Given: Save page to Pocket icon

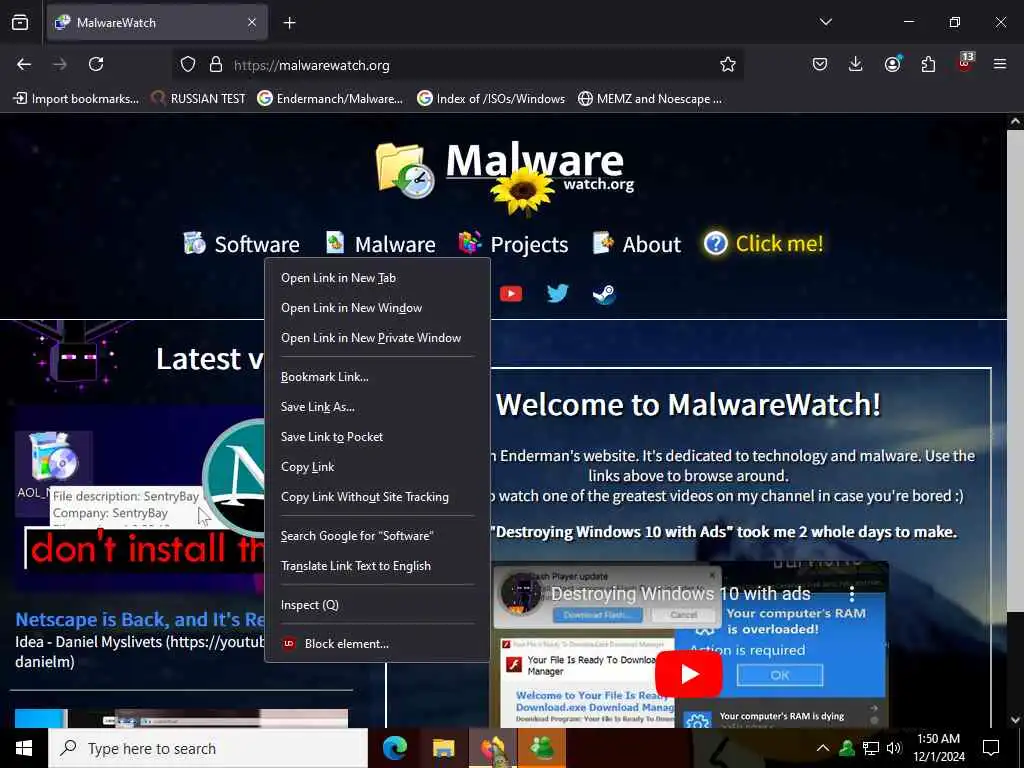Looking at the screenshot, I should click(x=820, y=64).
